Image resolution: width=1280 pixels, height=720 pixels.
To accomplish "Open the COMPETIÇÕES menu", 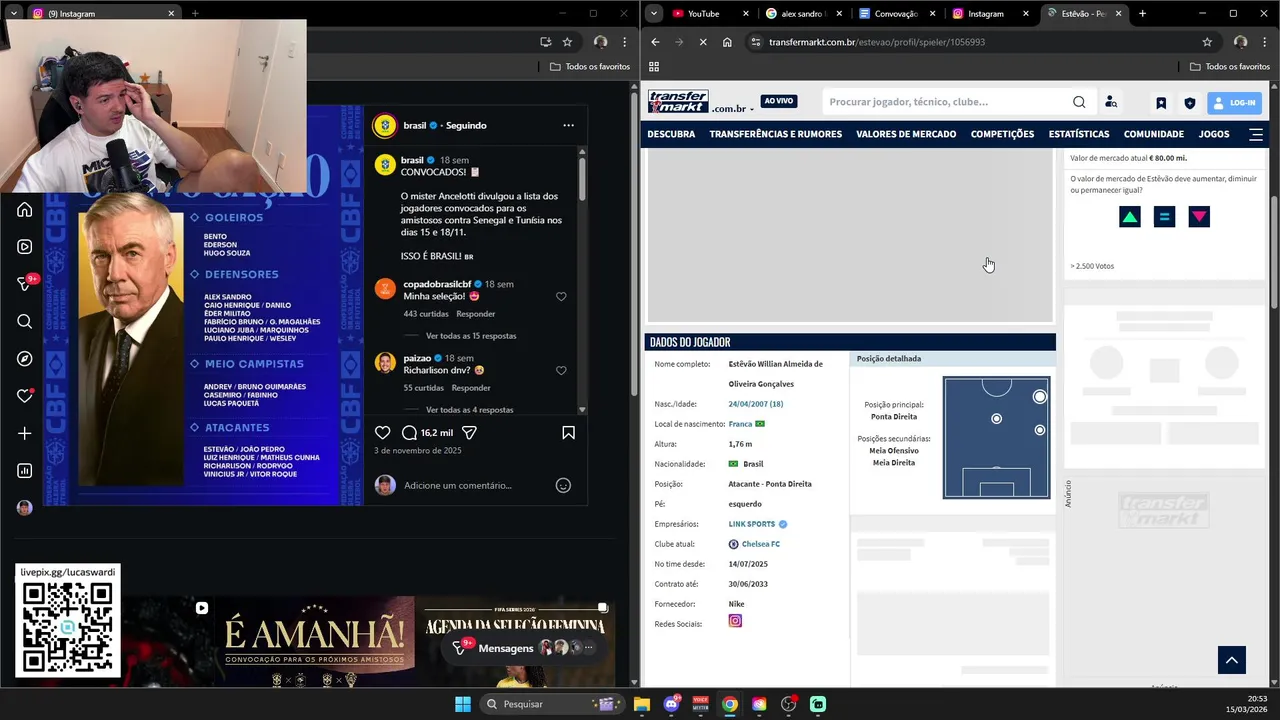I will click(1002, 134).
